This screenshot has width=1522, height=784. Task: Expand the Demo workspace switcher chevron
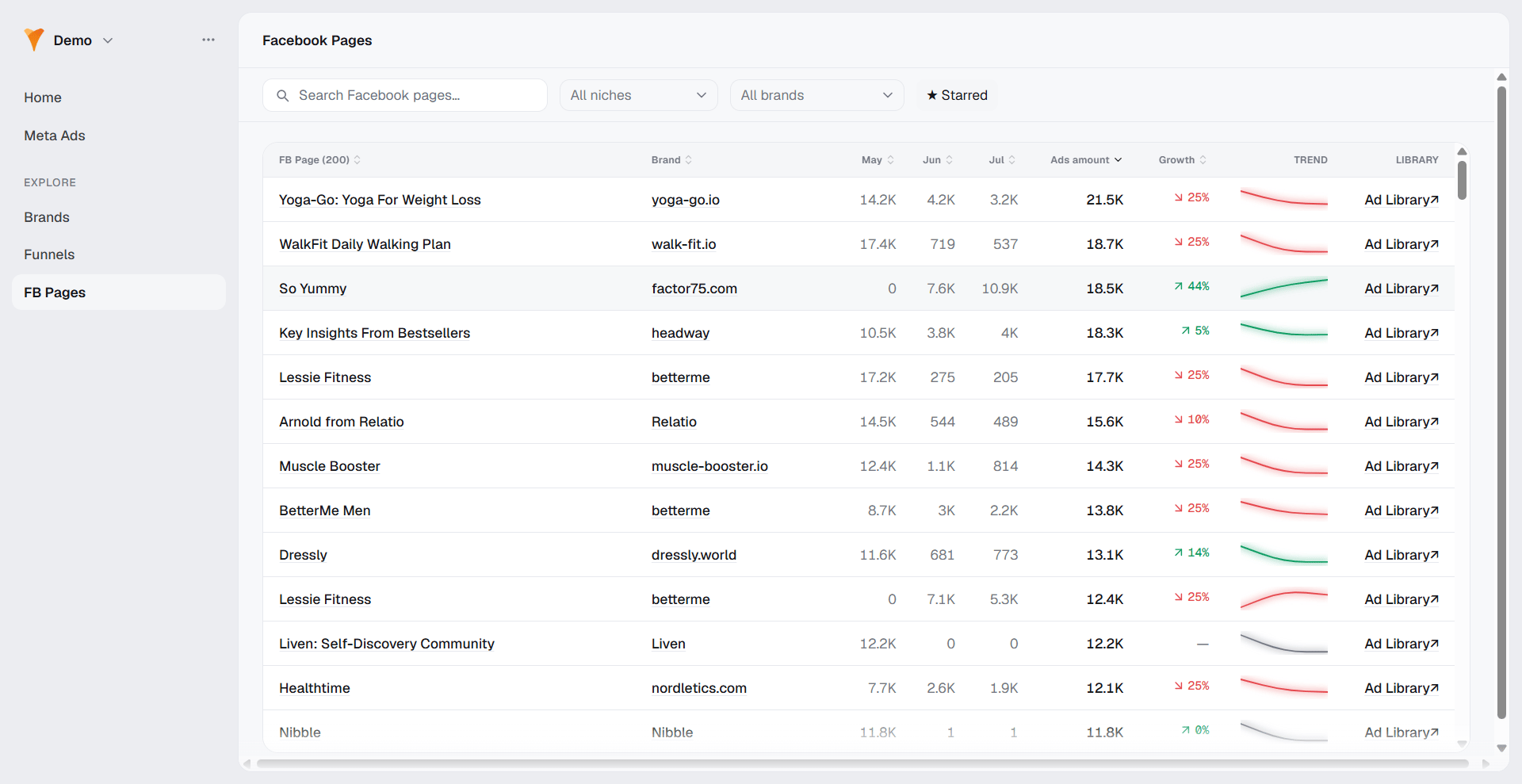pos(109,40)
